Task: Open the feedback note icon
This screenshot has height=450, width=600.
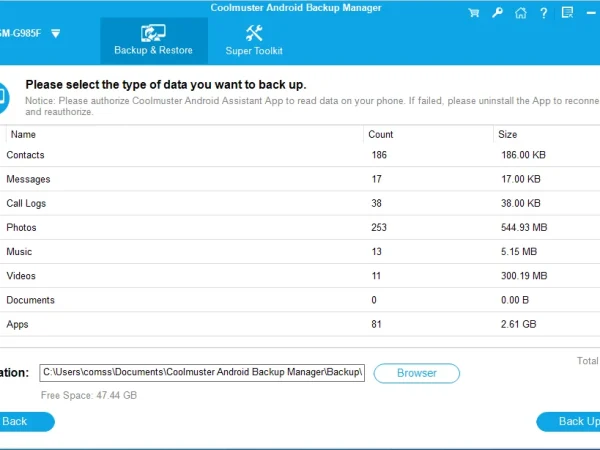Action: 568,13
